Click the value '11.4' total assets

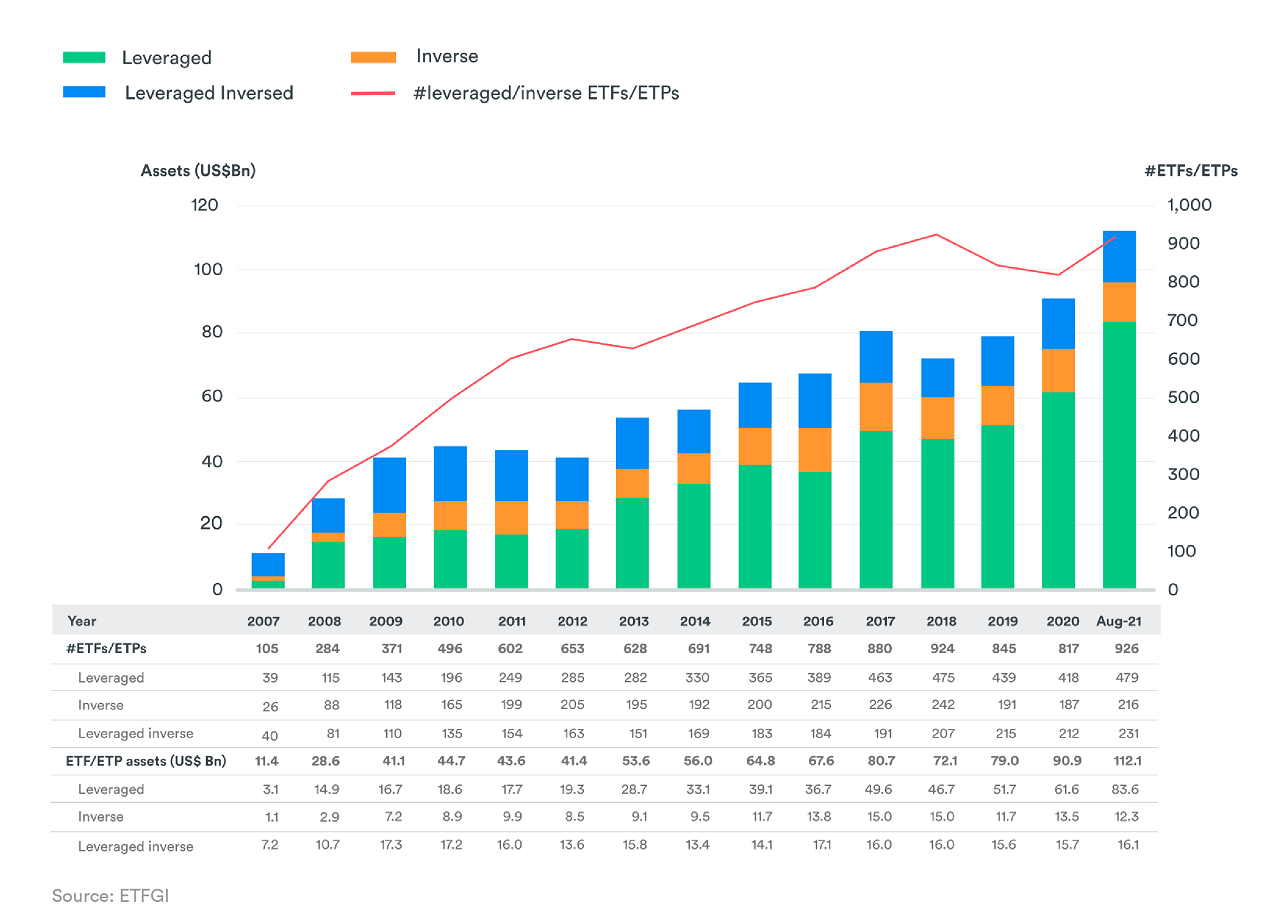point(264,761)
